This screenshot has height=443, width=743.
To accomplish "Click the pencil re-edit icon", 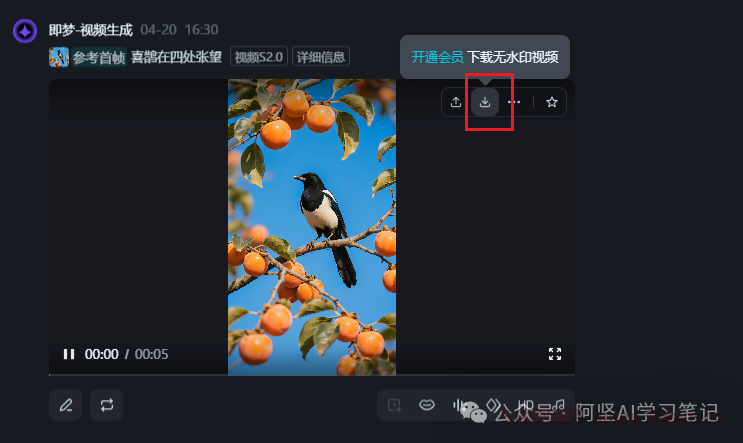I will pos(66,405).
